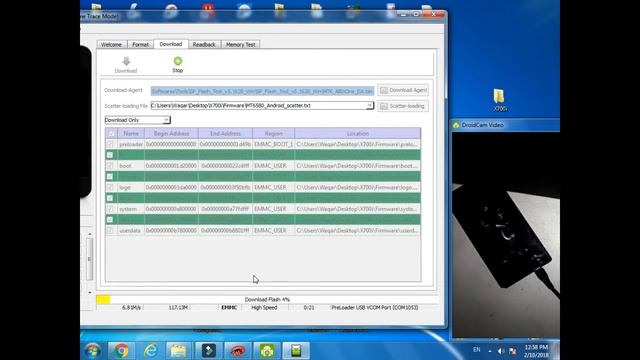This screenshot has height=360, width=640.
Task: Click the Download Flash 4% progress bar
Action: pyautogui.click(x=267, y=300)
